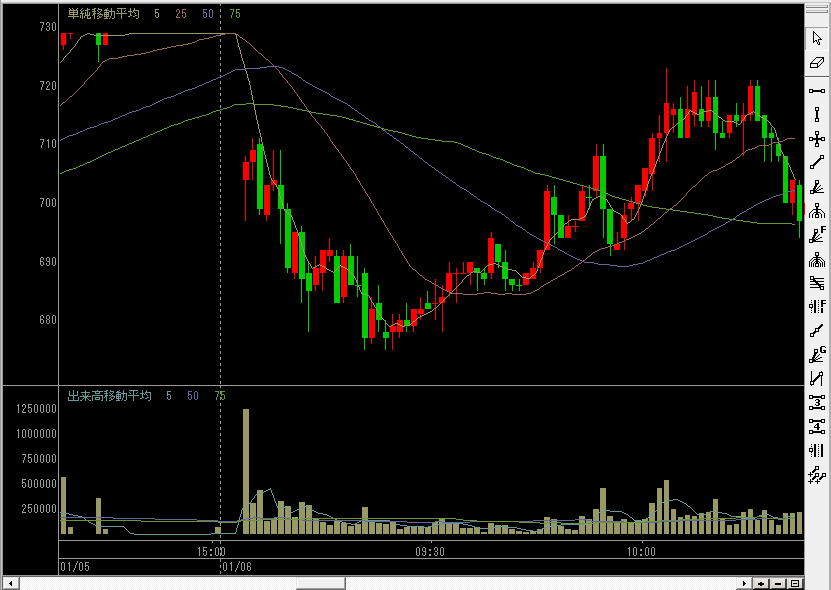Pick the first arc drawing tool
The width and height of the screenshot is (831, 590).
click(x=817, y=211)
